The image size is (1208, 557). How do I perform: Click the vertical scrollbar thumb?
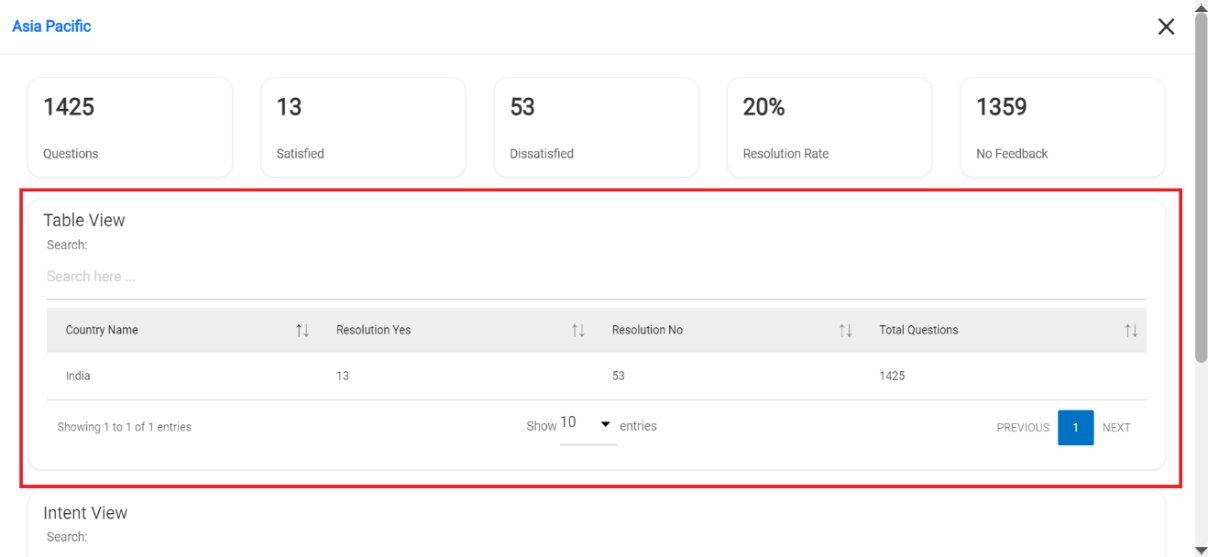(1201, 190)
